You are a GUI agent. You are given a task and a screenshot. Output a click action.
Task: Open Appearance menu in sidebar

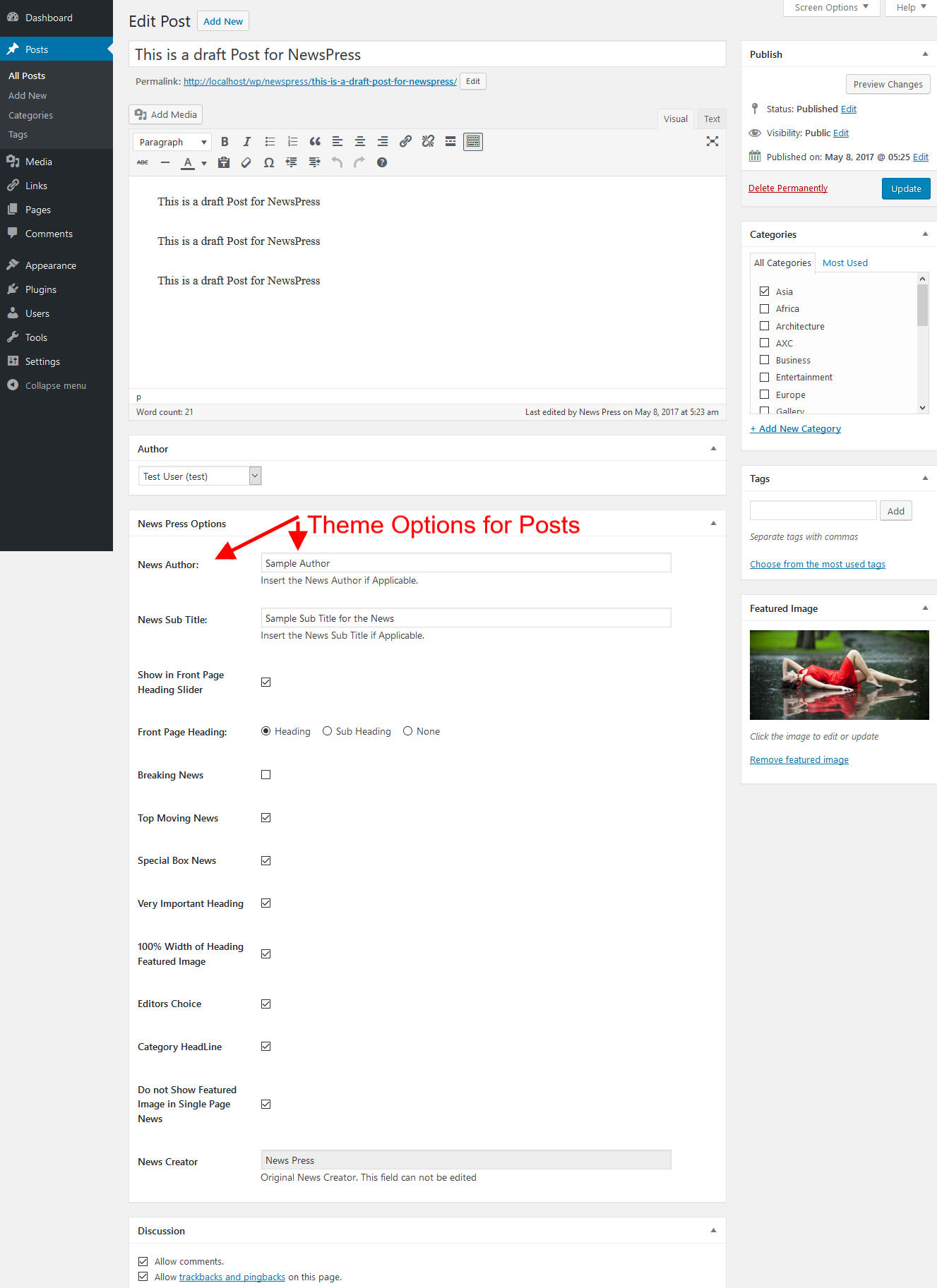tap(51, 265)
